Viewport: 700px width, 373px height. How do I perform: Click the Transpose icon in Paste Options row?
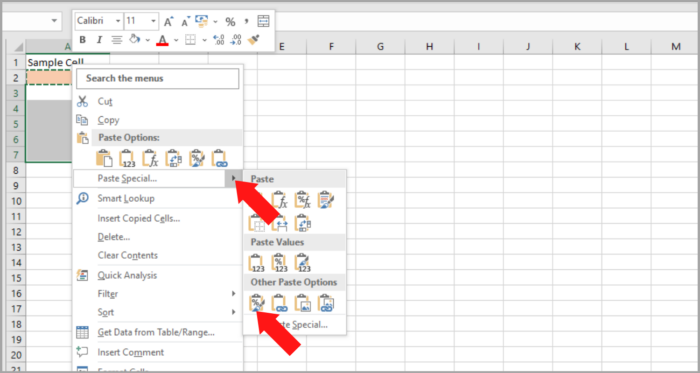pyautogui.click(x=173, y=158)
